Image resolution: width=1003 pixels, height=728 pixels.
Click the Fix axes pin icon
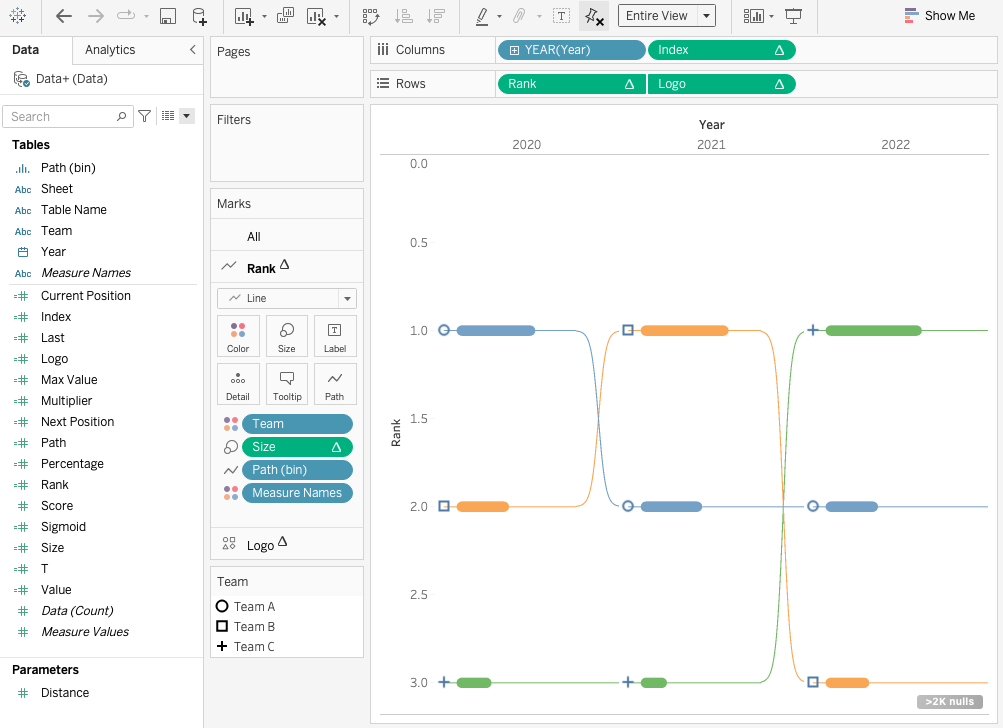pos(594,17)
